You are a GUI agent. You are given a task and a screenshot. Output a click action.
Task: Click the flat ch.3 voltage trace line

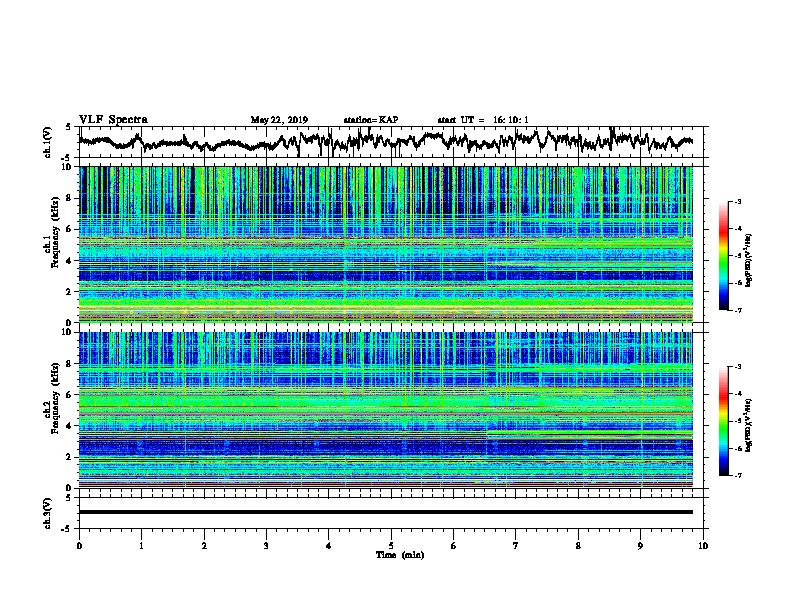click(x=386, y=512)
